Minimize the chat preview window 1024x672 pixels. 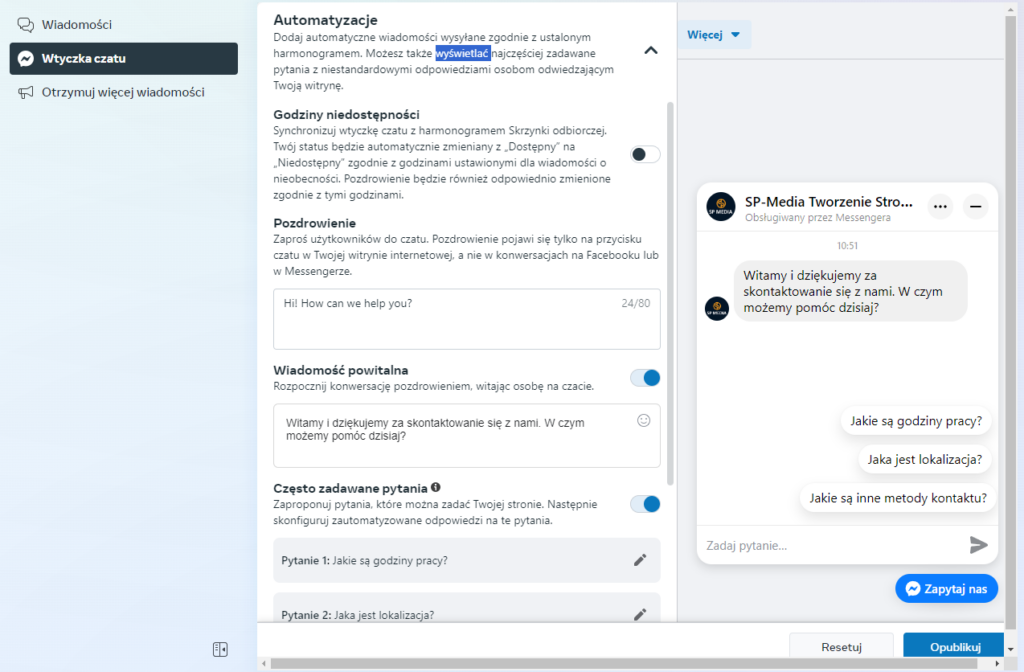click(975, 207)
